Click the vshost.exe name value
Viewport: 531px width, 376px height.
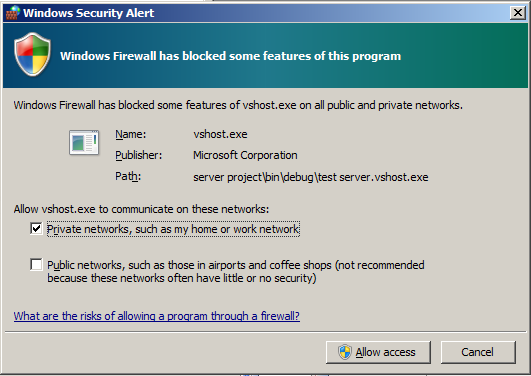point(220,134)
